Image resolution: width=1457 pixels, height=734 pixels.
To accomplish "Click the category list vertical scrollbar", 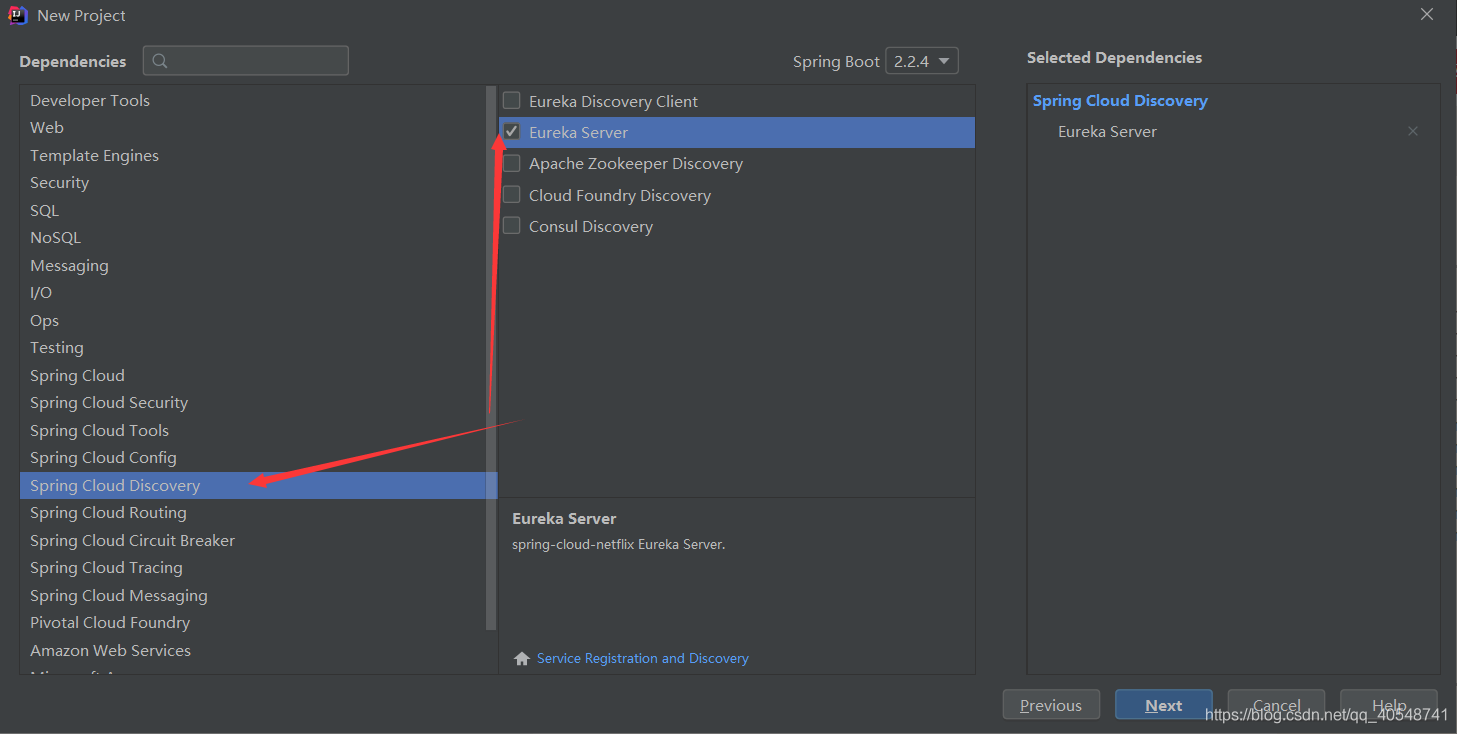I will point(491,358).
